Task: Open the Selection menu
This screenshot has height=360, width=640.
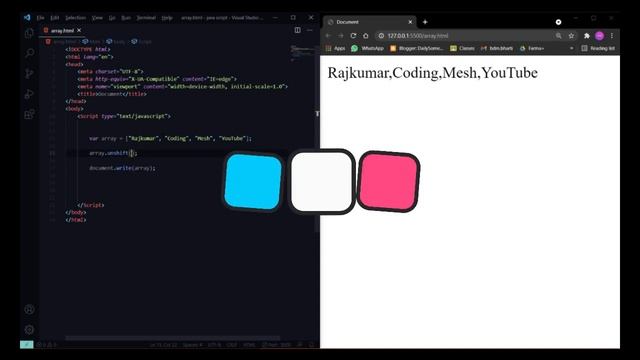Action: point(76,18)
